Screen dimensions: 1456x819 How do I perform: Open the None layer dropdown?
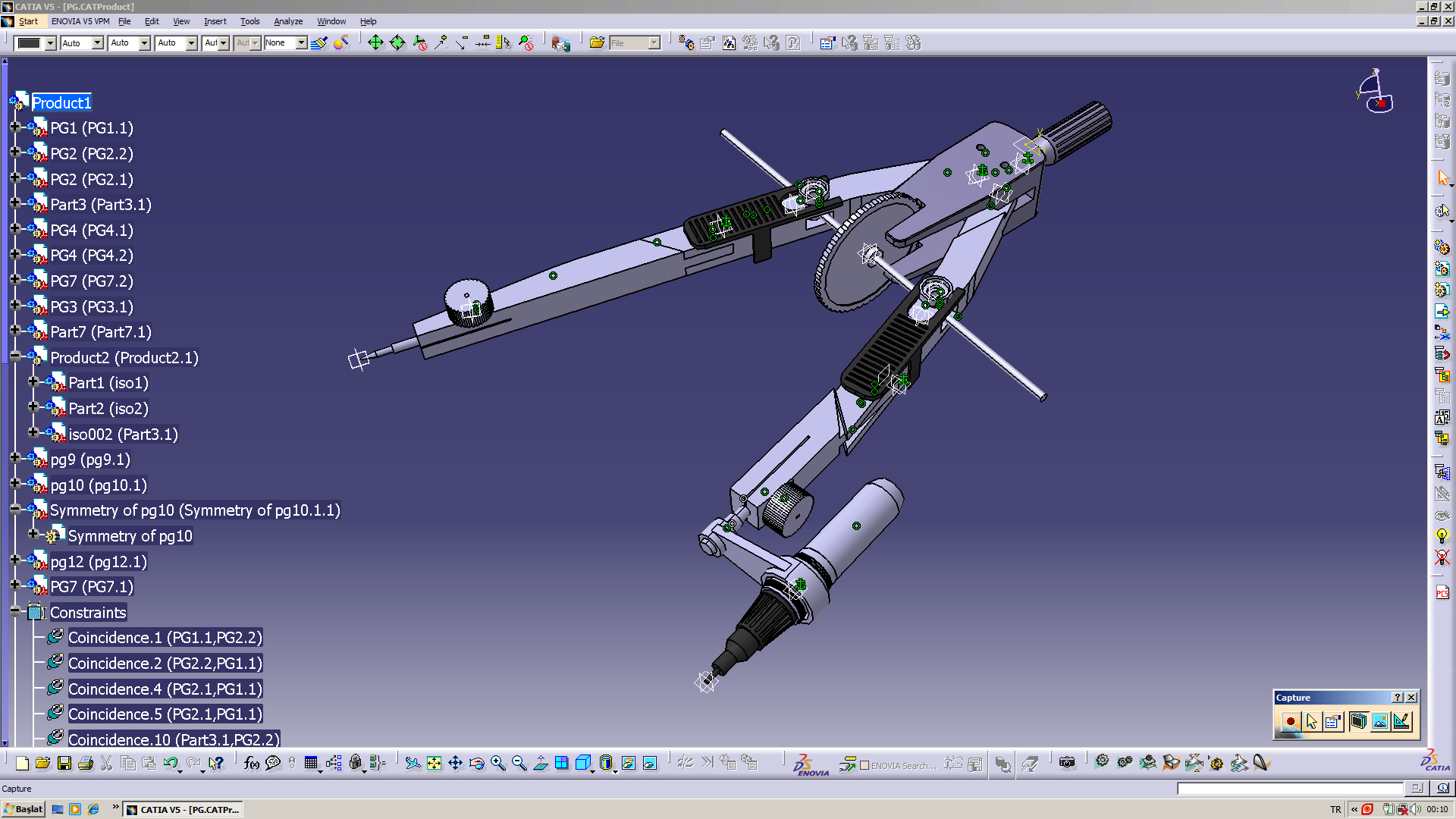pyautogui.click(x=301, y=43)
